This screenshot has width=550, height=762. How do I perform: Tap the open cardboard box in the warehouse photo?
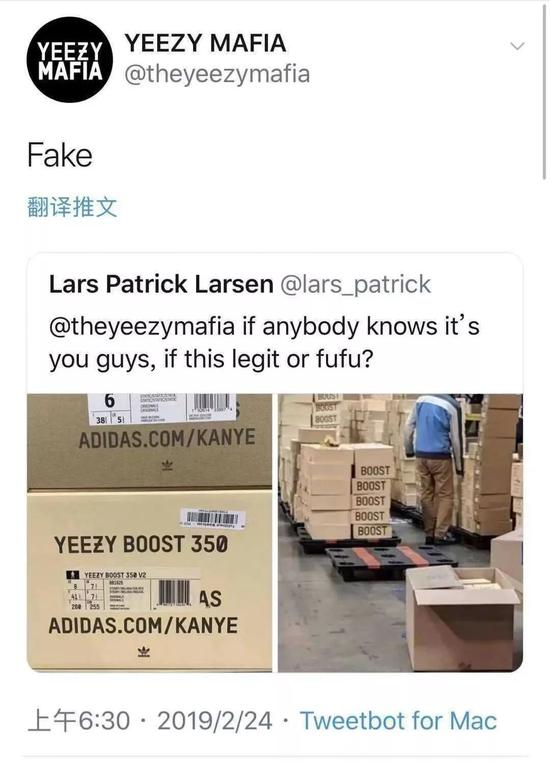[x=463, y=617]
